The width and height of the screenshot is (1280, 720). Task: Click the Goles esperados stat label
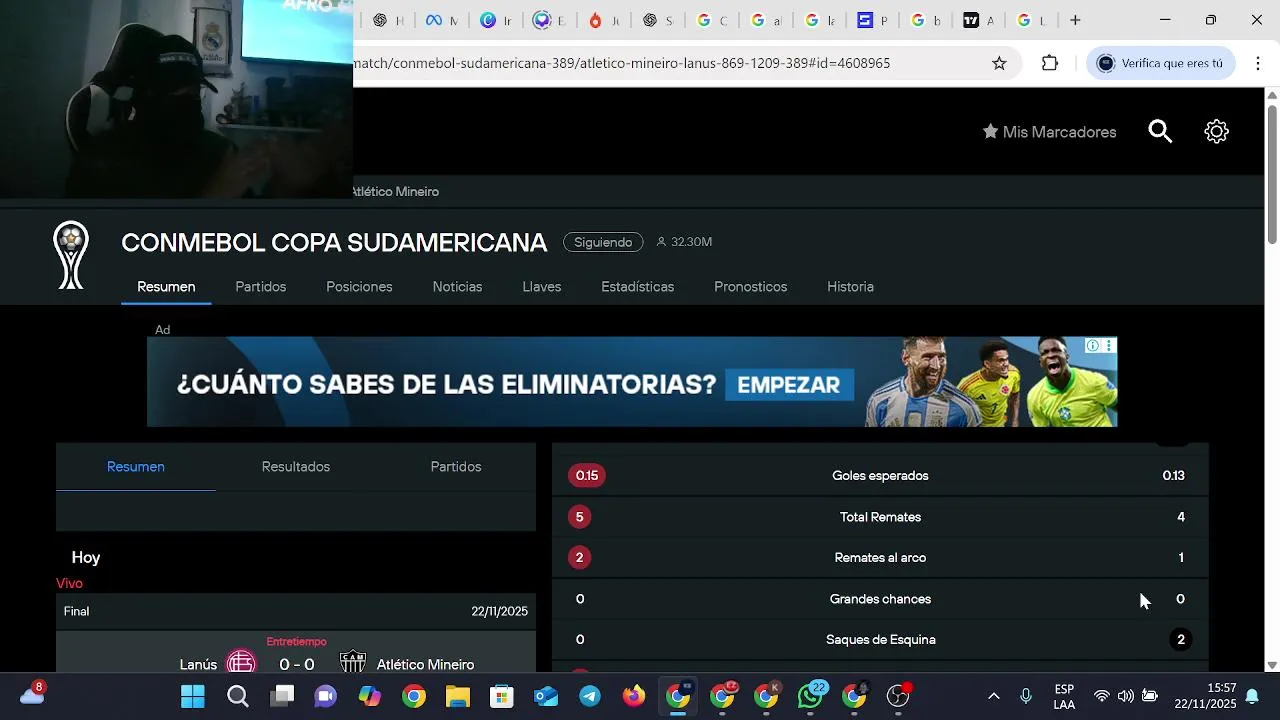coord(880,476)
